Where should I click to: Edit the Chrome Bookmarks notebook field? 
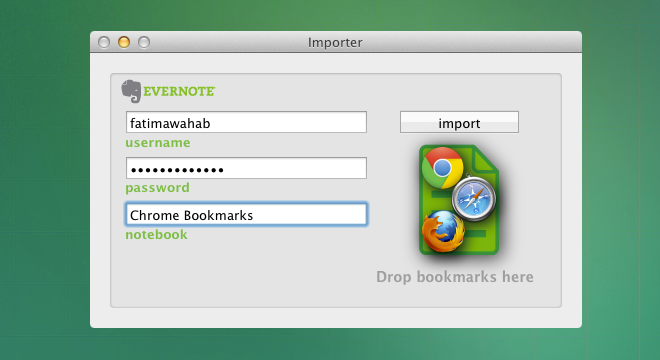246,214
